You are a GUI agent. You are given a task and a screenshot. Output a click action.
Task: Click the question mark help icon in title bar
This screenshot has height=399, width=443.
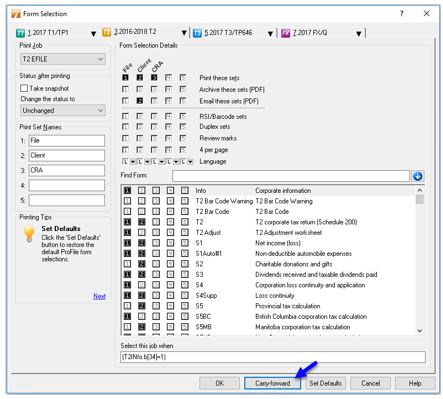click(x=401, y=14)
